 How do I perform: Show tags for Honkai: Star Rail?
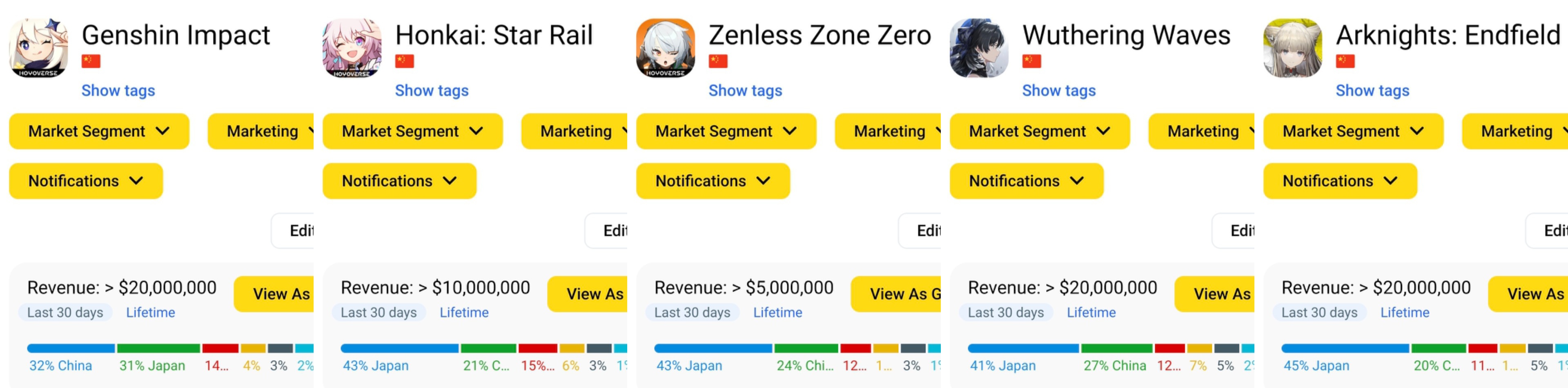pos(432,91)
